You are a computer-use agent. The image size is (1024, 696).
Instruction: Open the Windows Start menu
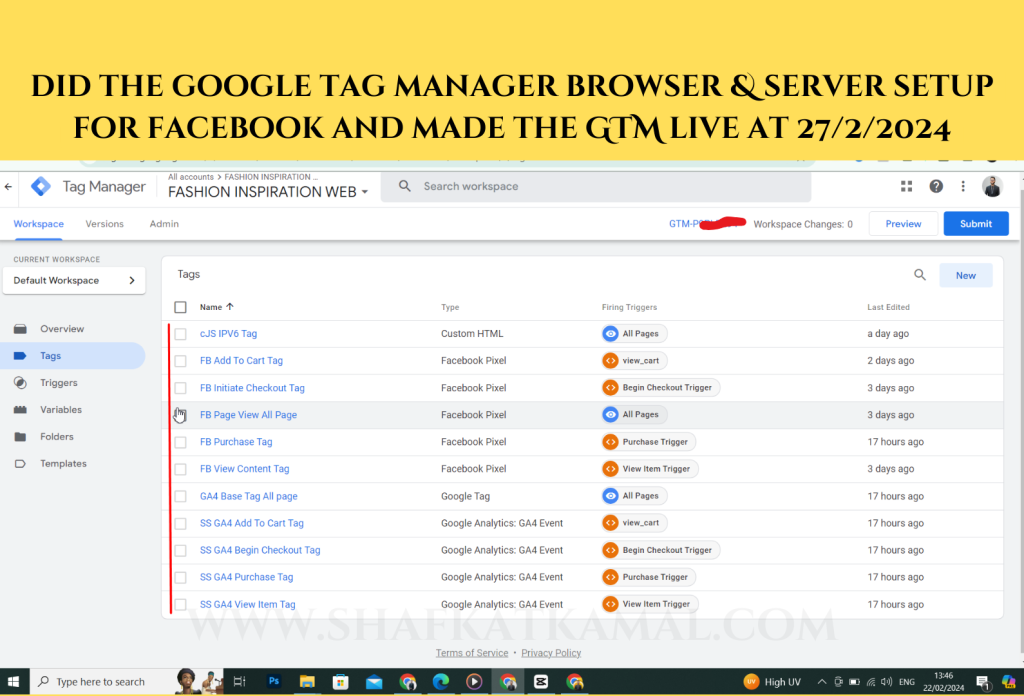[13, 682]
